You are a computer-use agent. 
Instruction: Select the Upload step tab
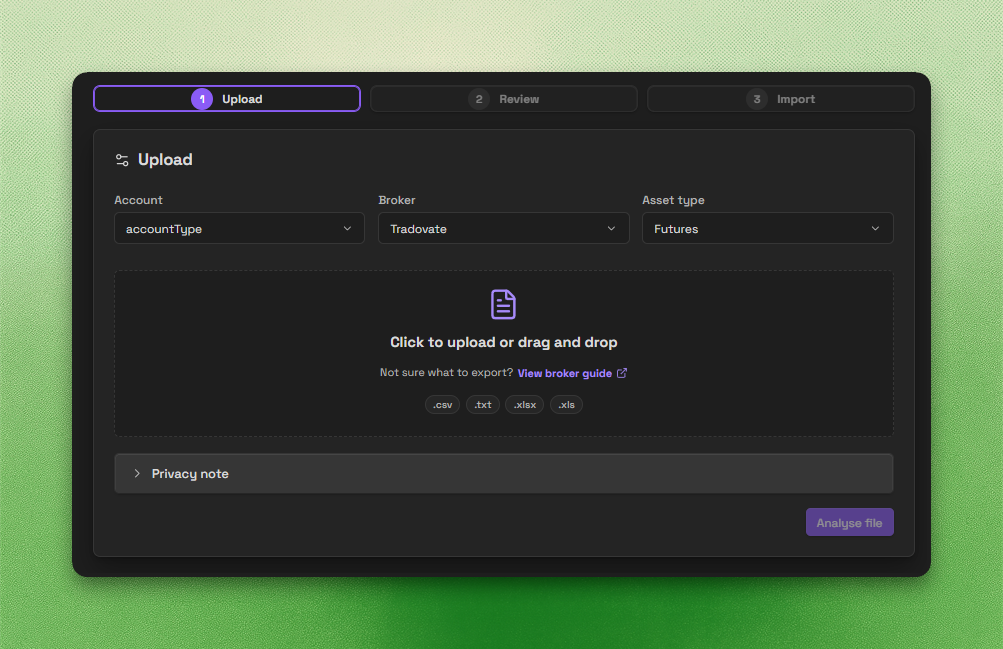tap(227, 99)
